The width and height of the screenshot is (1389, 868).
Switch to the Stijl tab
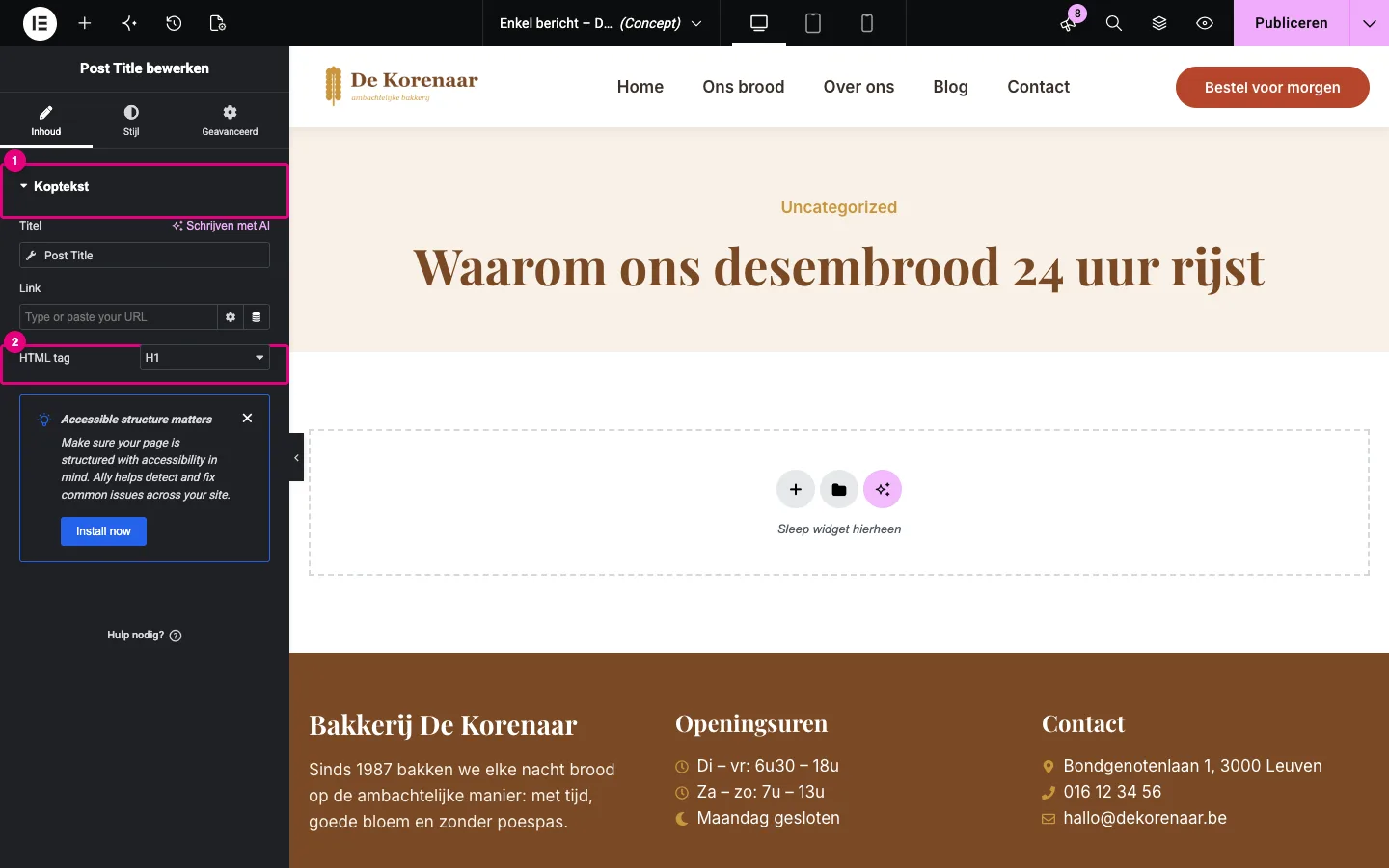click(x=131, y=121)
